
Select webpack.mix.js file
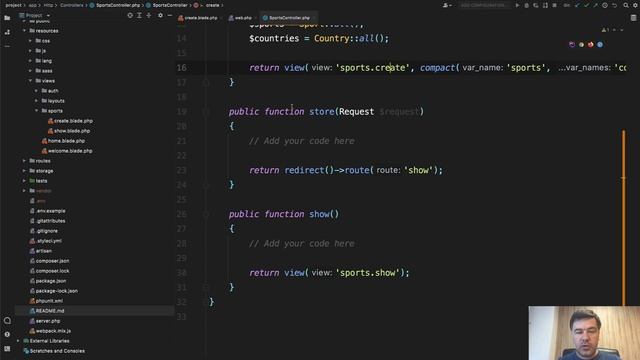[x=50, y=331]
